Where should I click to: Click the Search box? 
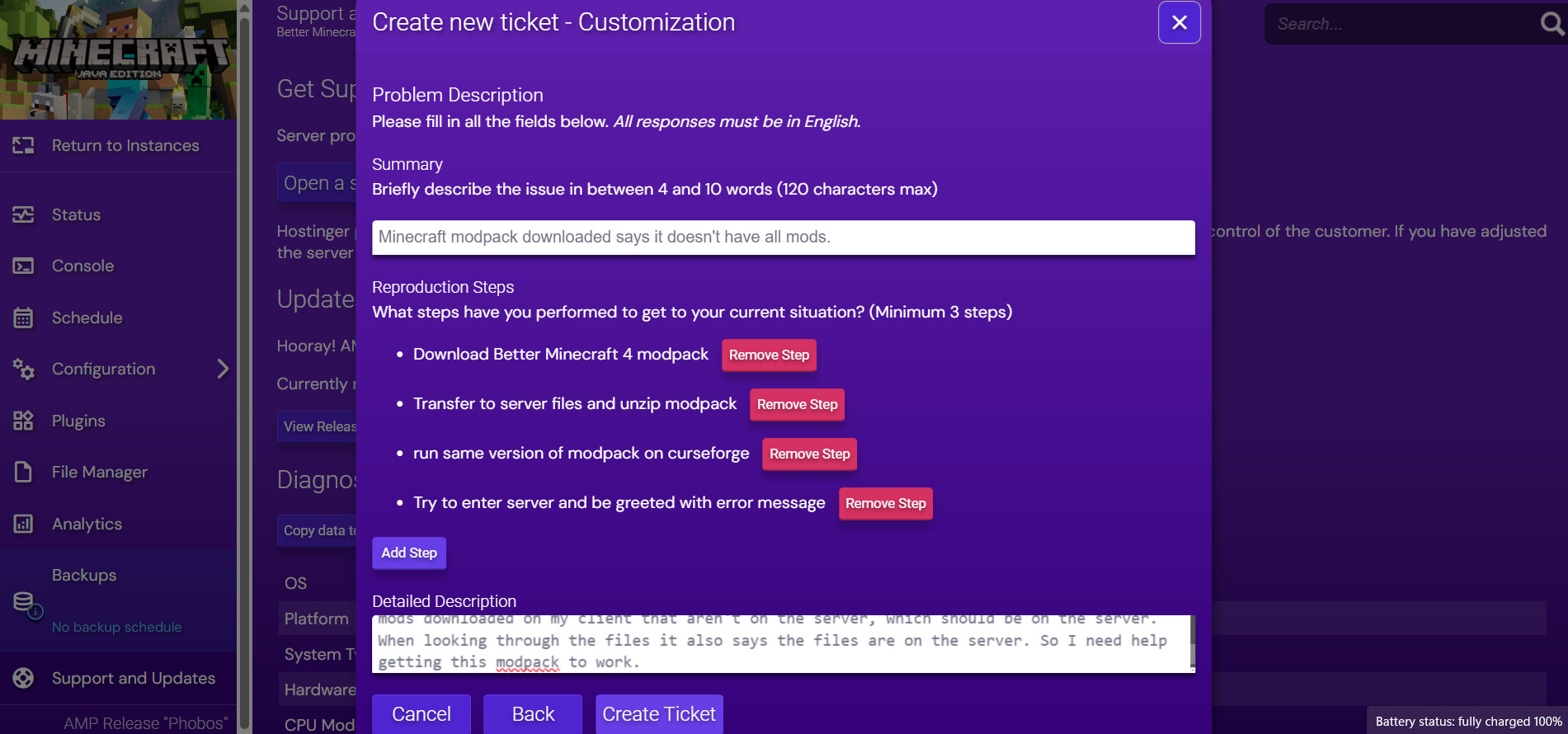click(x=1402, y=24)
